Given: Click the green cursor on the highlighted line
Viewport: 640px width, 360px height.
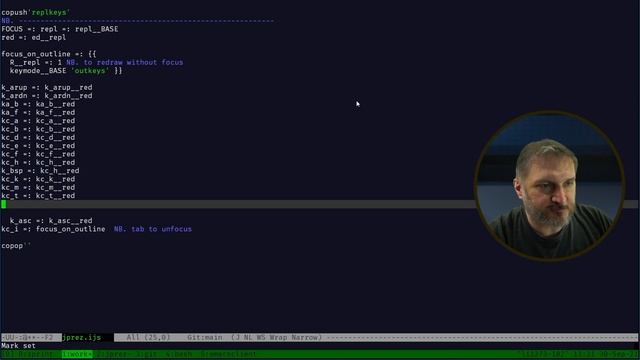Looking at the screenshot, I should (x=4, y=204).
